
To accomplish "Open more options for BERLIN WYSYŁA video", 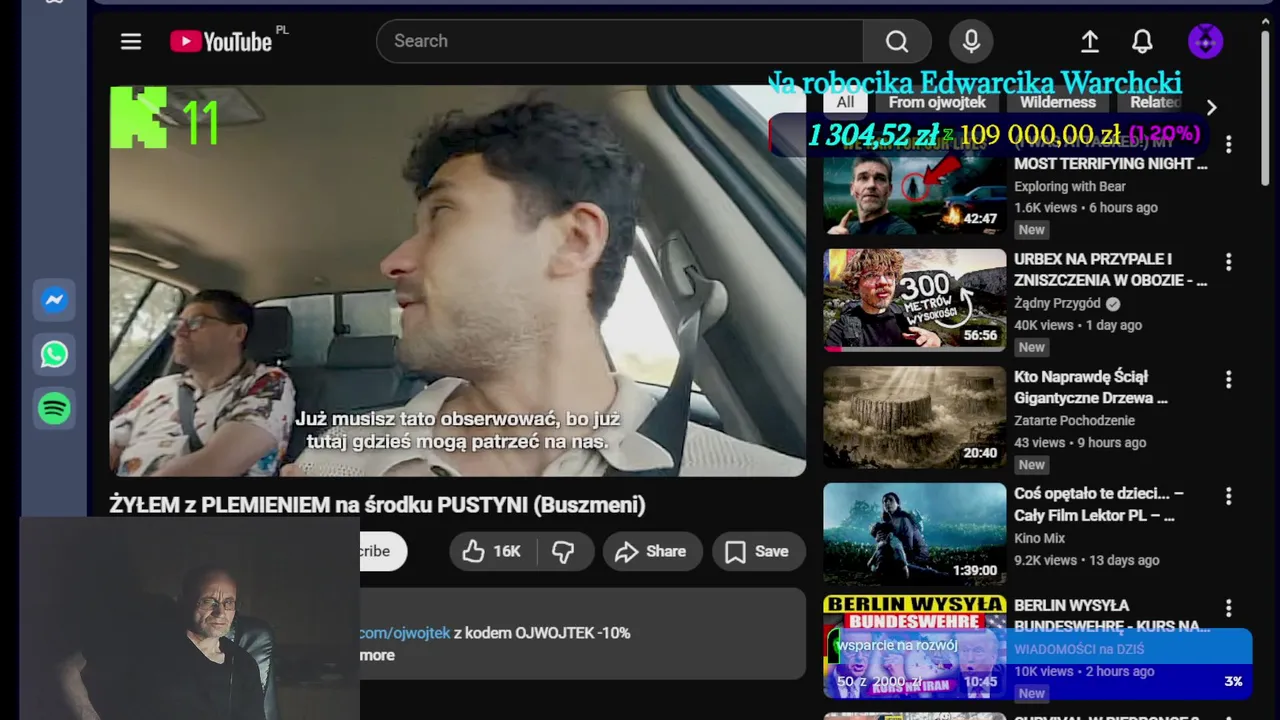I will click(1228, 608).
